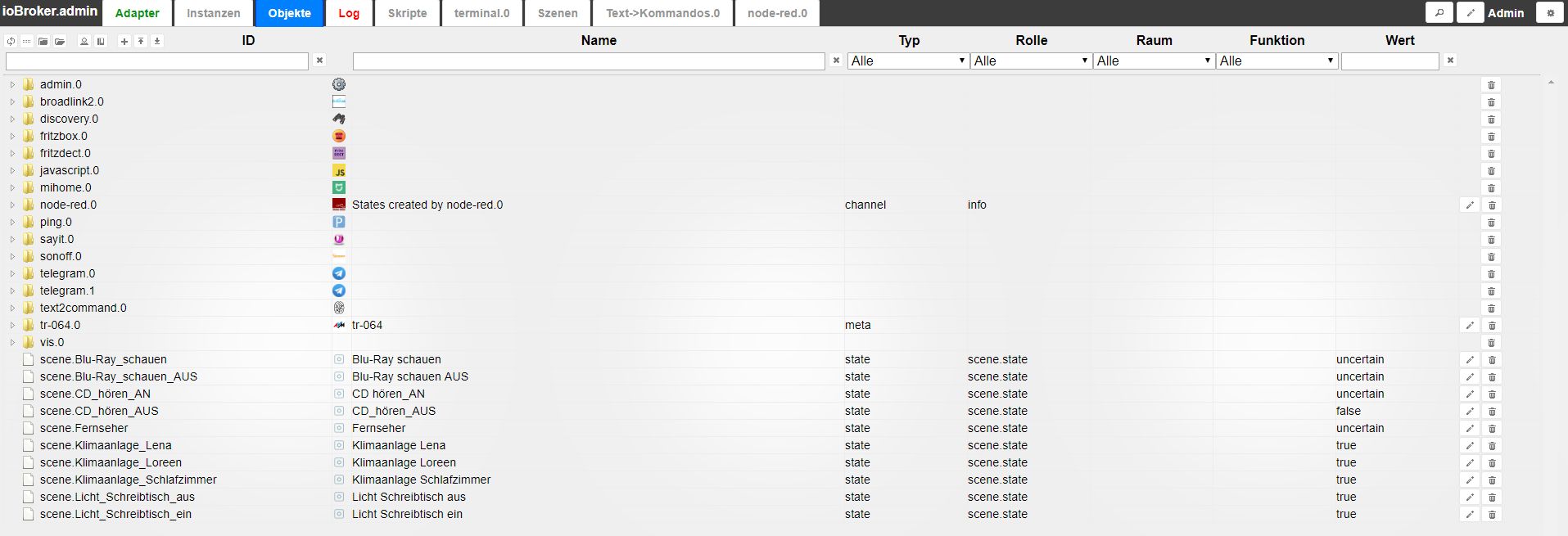Delete scene.CD_hören_AUS using trash icon
1568x536 pixels.
1491,412
